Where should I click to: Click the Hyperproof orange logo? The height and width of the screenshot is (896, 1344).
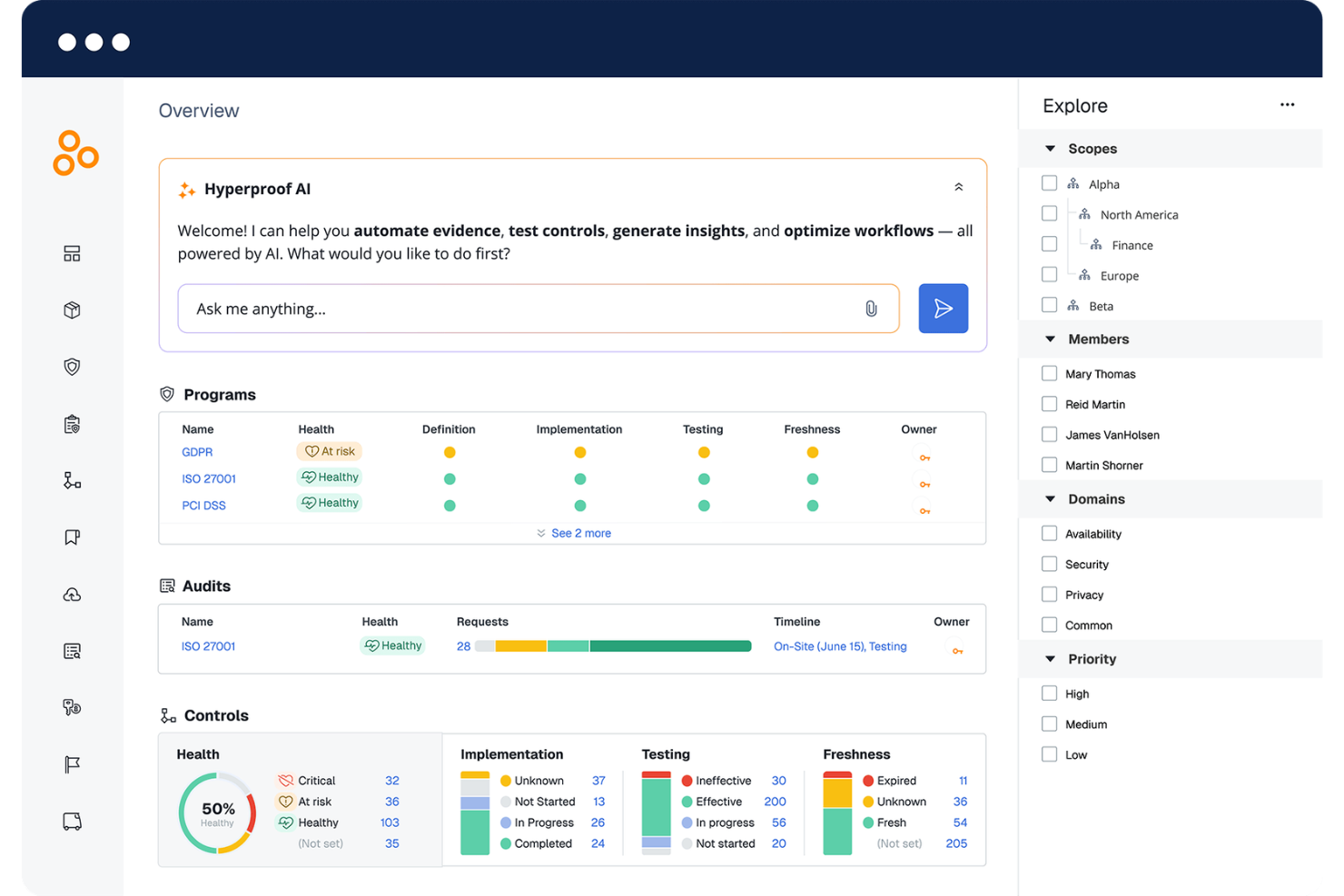75,153
